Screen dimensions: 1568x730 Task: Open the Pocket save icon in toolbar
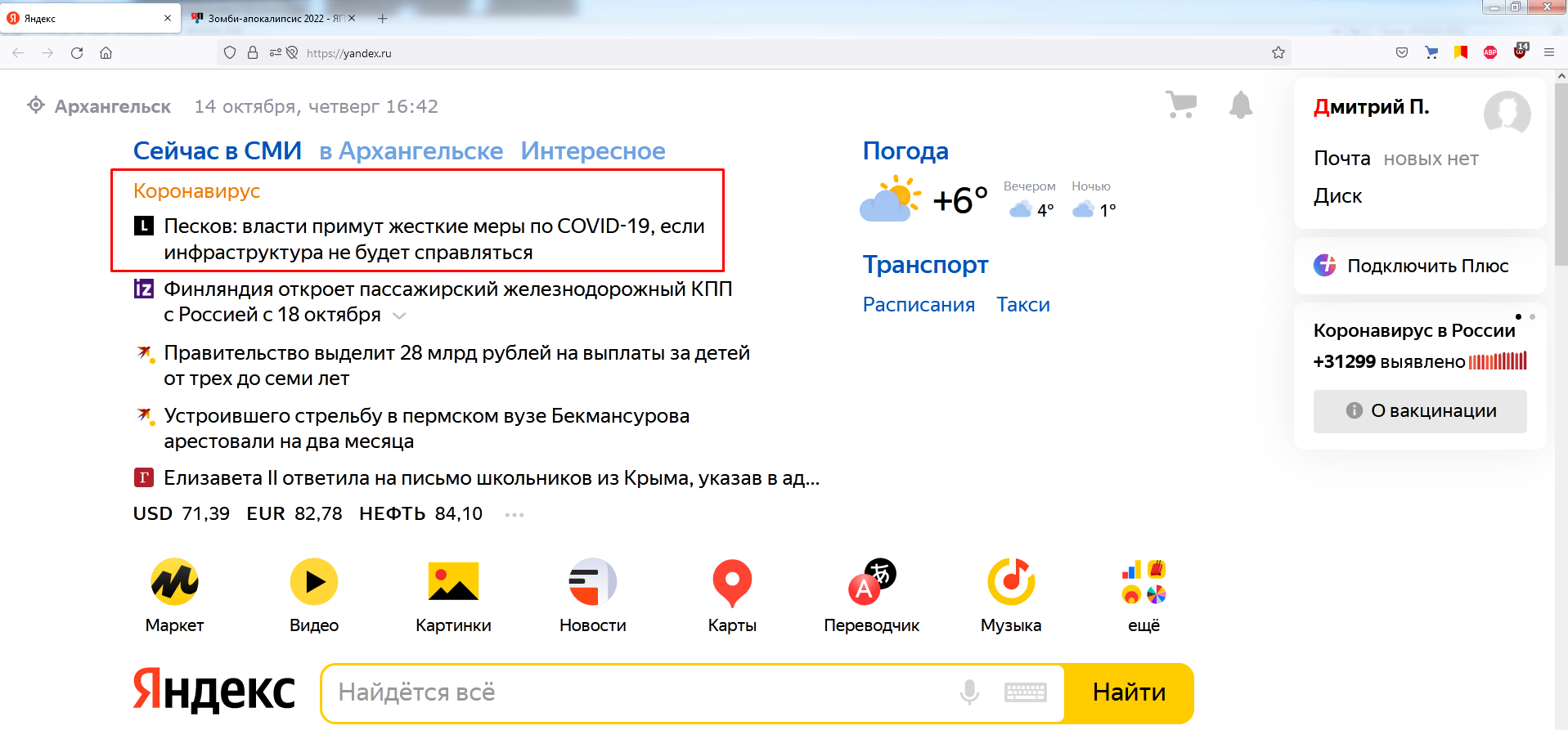pyautogui.click(x=1402, y=53)
